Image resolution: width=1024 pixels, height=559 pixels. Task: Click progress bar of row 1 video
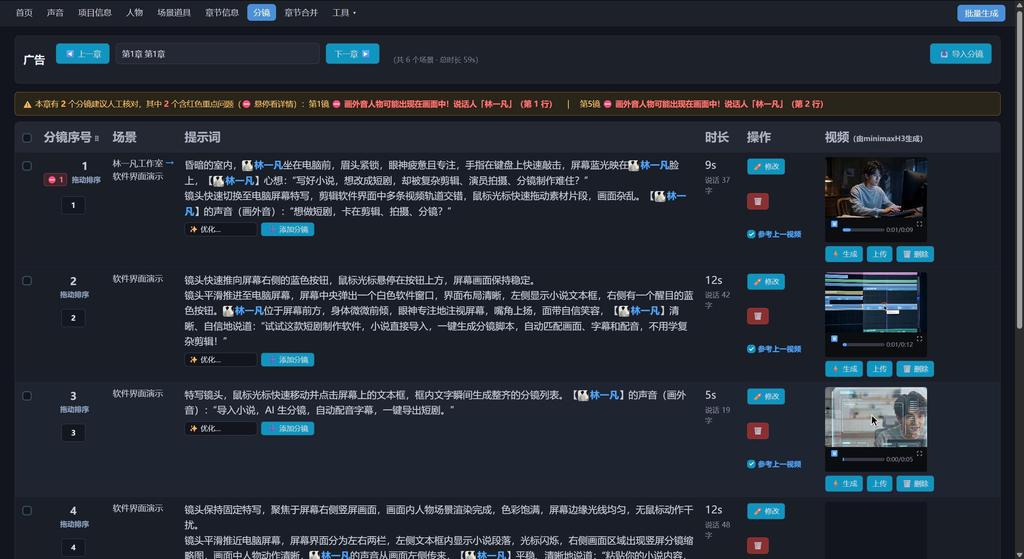863,230
